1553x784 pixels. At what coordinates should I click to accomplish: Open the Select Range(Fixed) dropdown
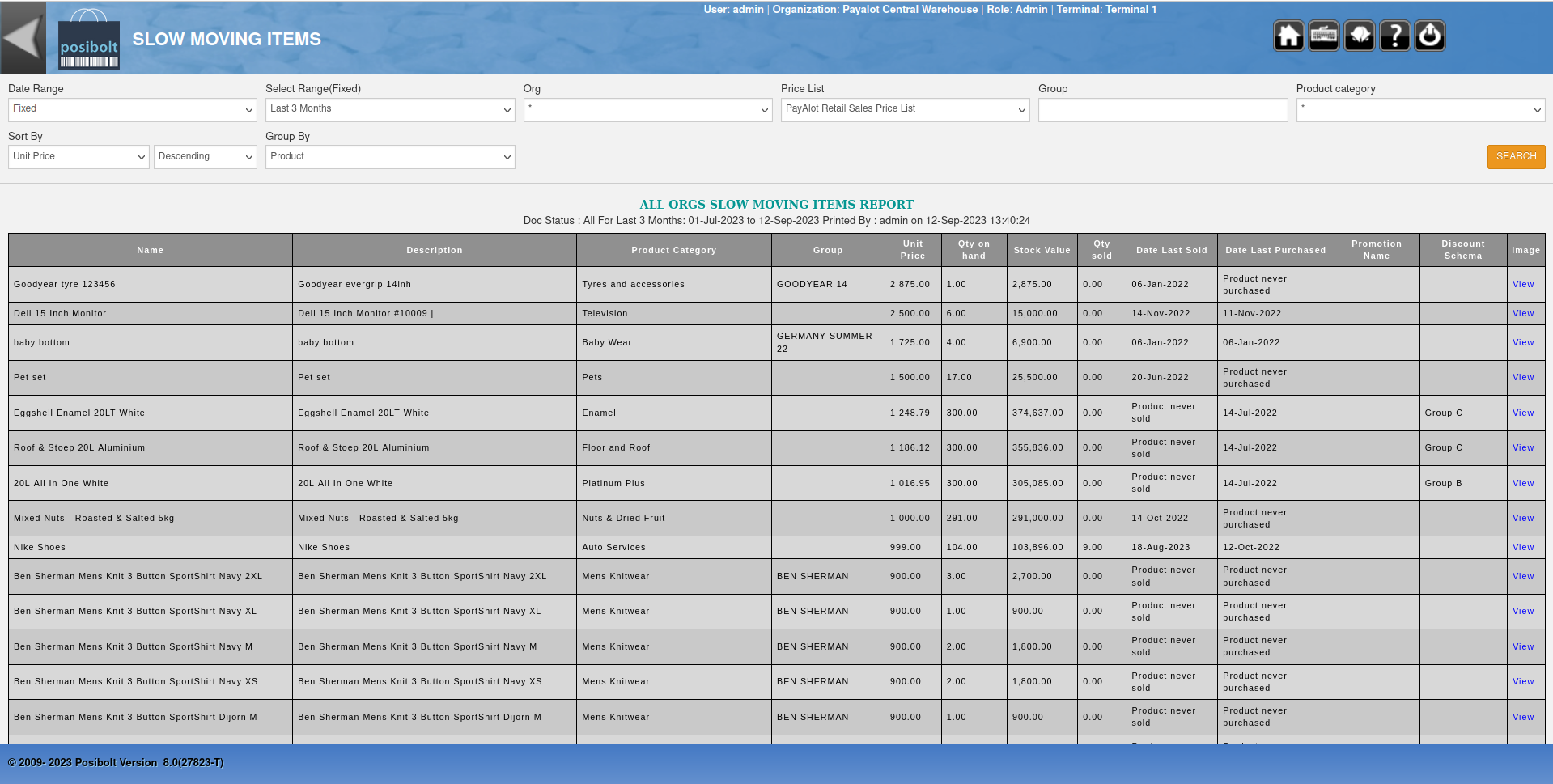[x=390, y=110]
